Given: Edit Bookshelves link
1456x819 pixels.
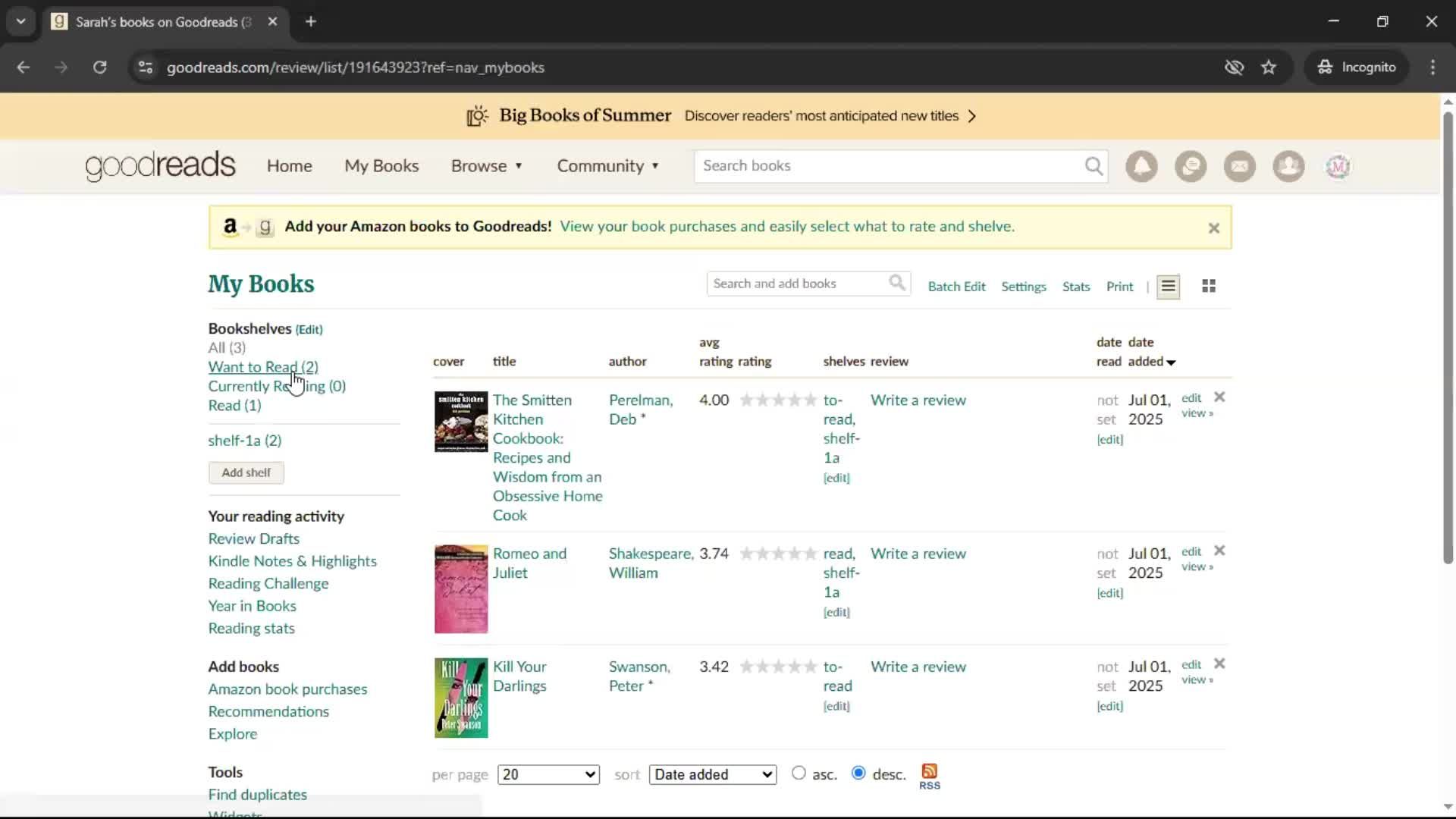Looking at the screenshot, I should pyautogui.click(x=309, y=329).
